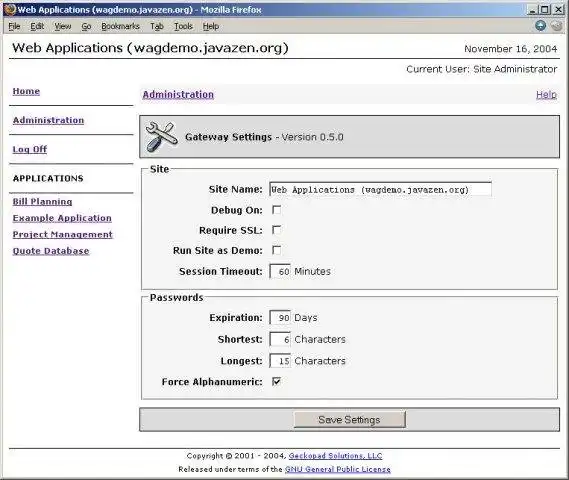569x480 pixels.
Task: Enable the Debug On checkbox
Action: (x=277, y=210)
